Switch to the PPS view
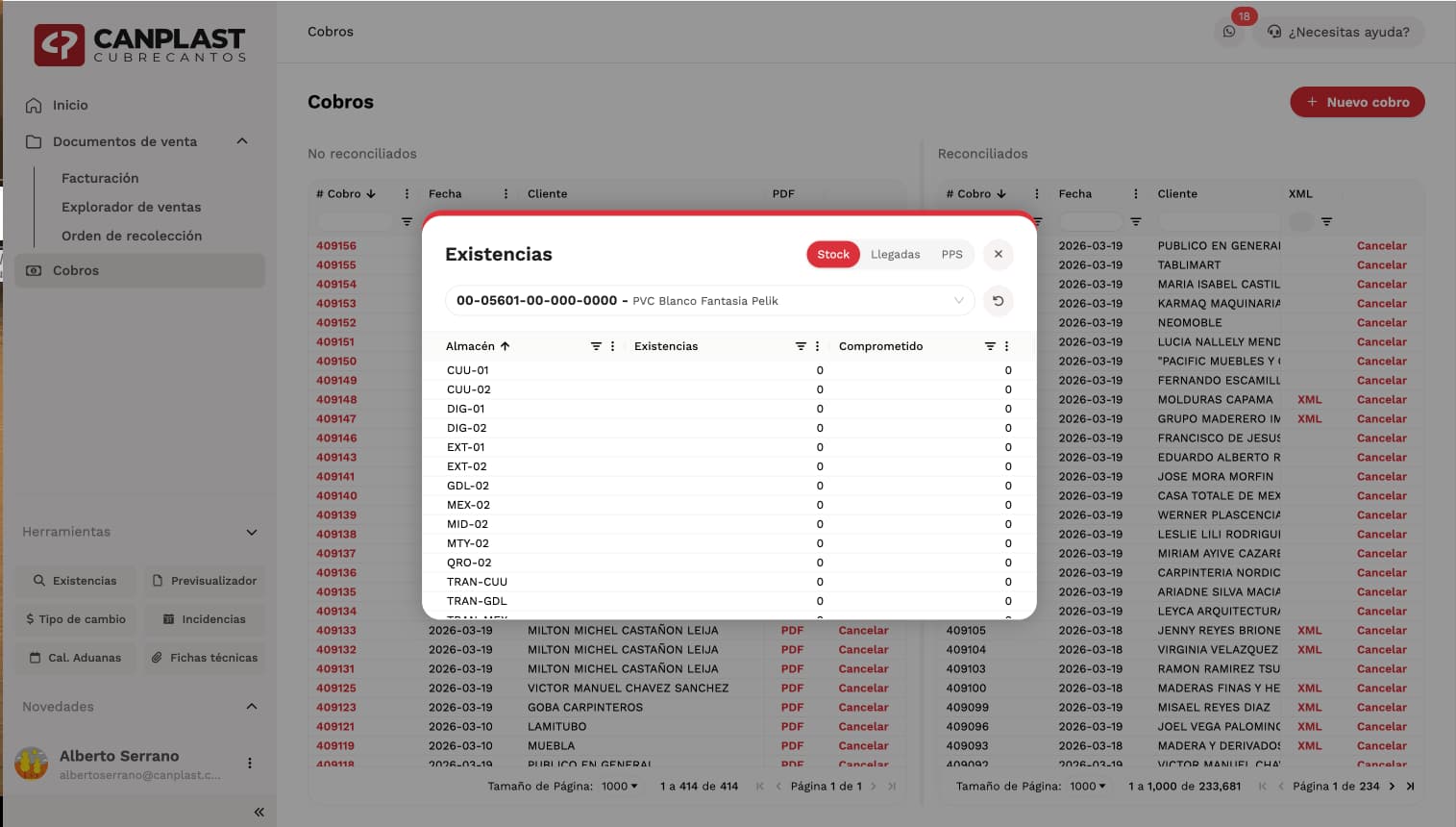The height and width of the screenshot is (827, 1456). tap(951, 254)
